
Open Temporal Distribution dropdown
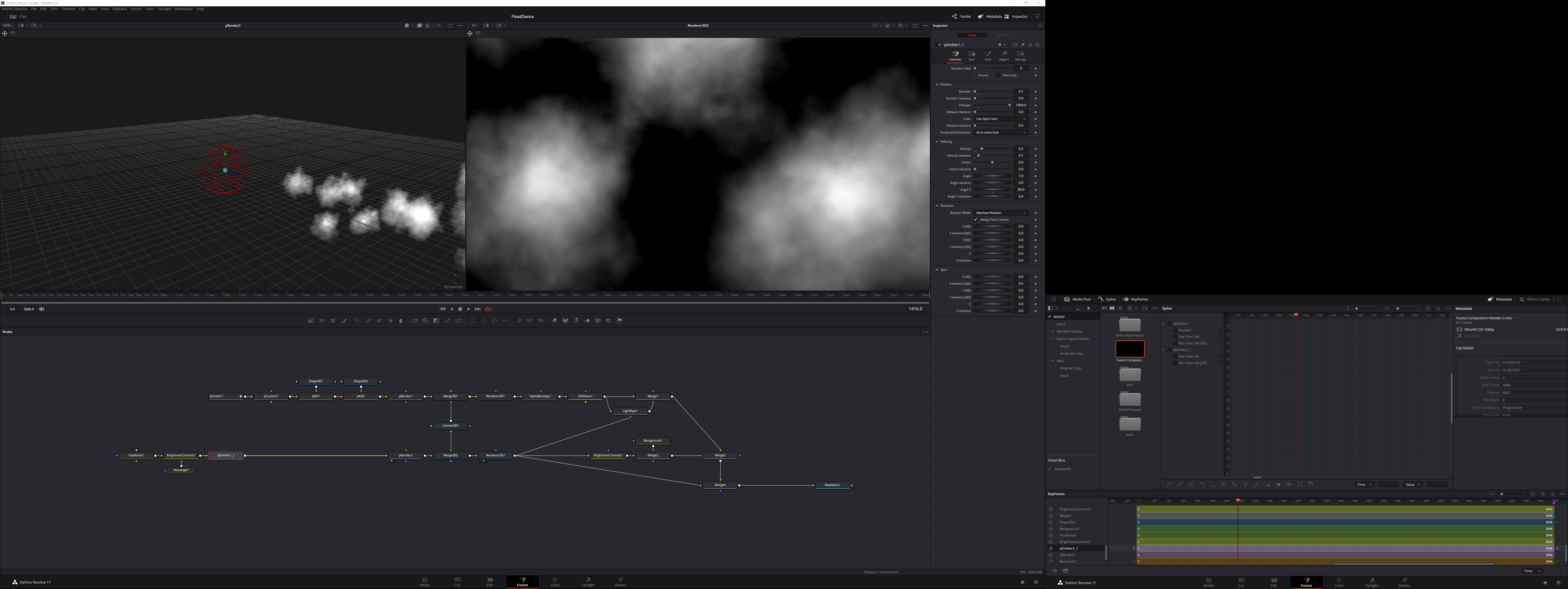(x=1001, y=132)
